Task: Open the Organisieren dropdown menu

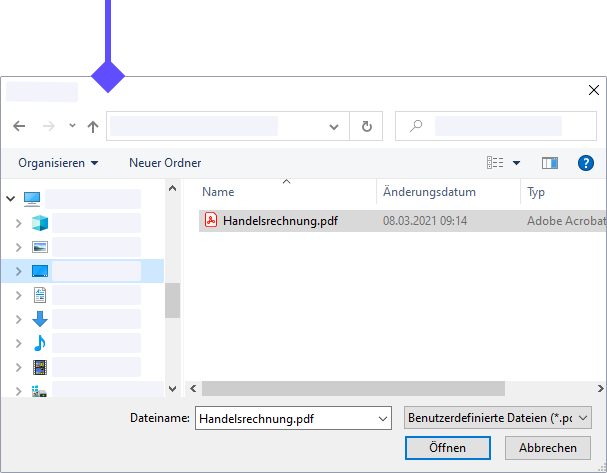Action: tap(58, 163)
